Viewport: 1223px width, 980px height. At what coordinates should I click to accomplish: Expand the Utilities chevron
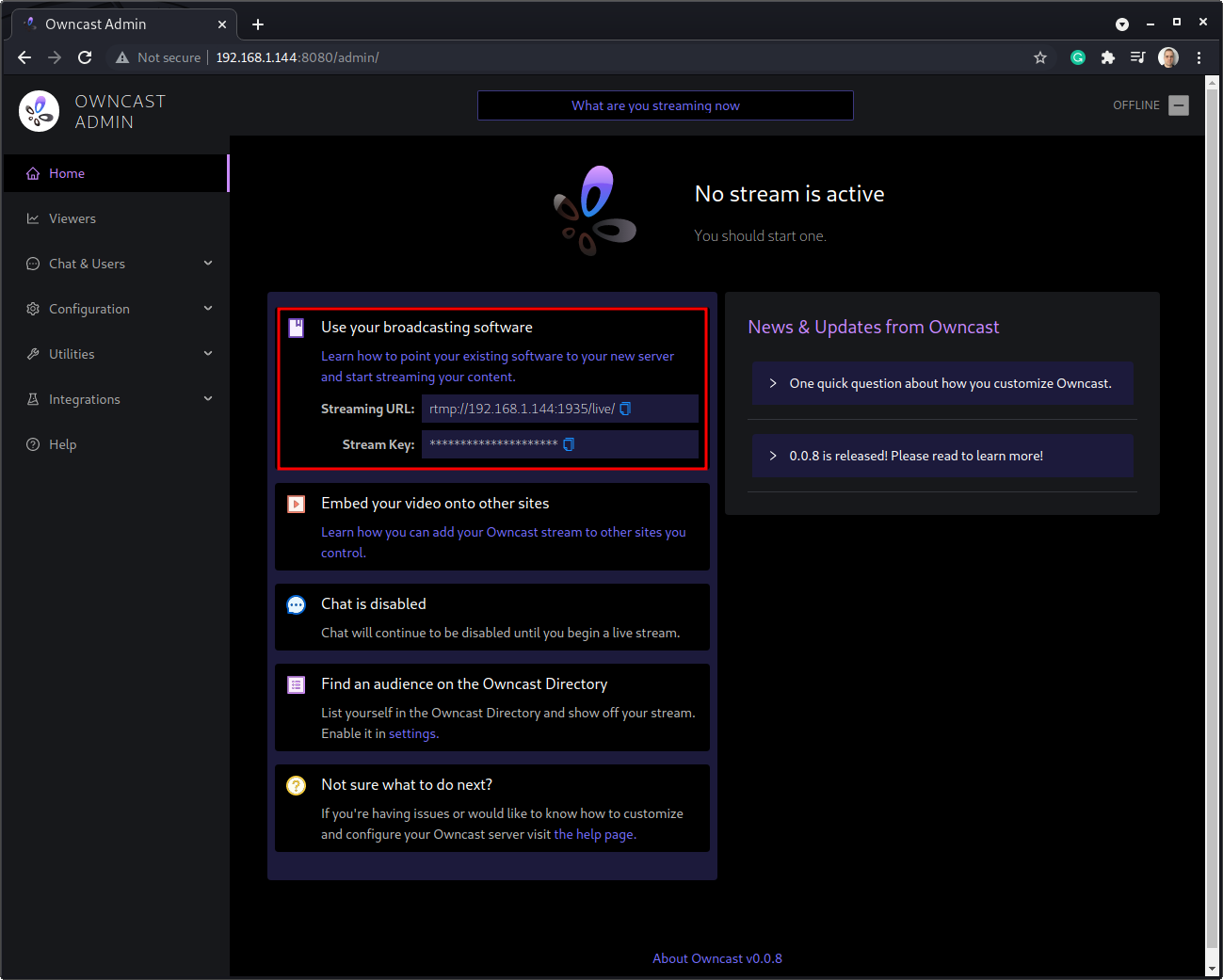tap(208, 354)
